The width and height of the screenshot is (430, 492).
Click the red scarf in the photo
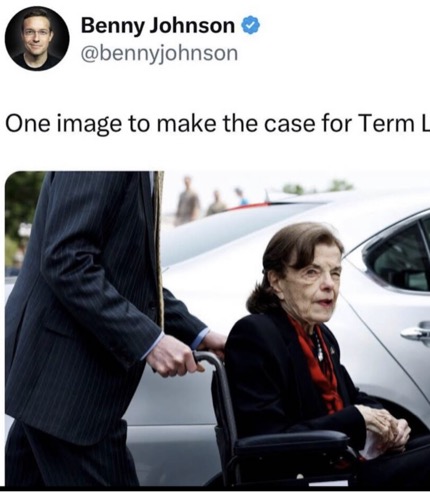click(319, 362)
